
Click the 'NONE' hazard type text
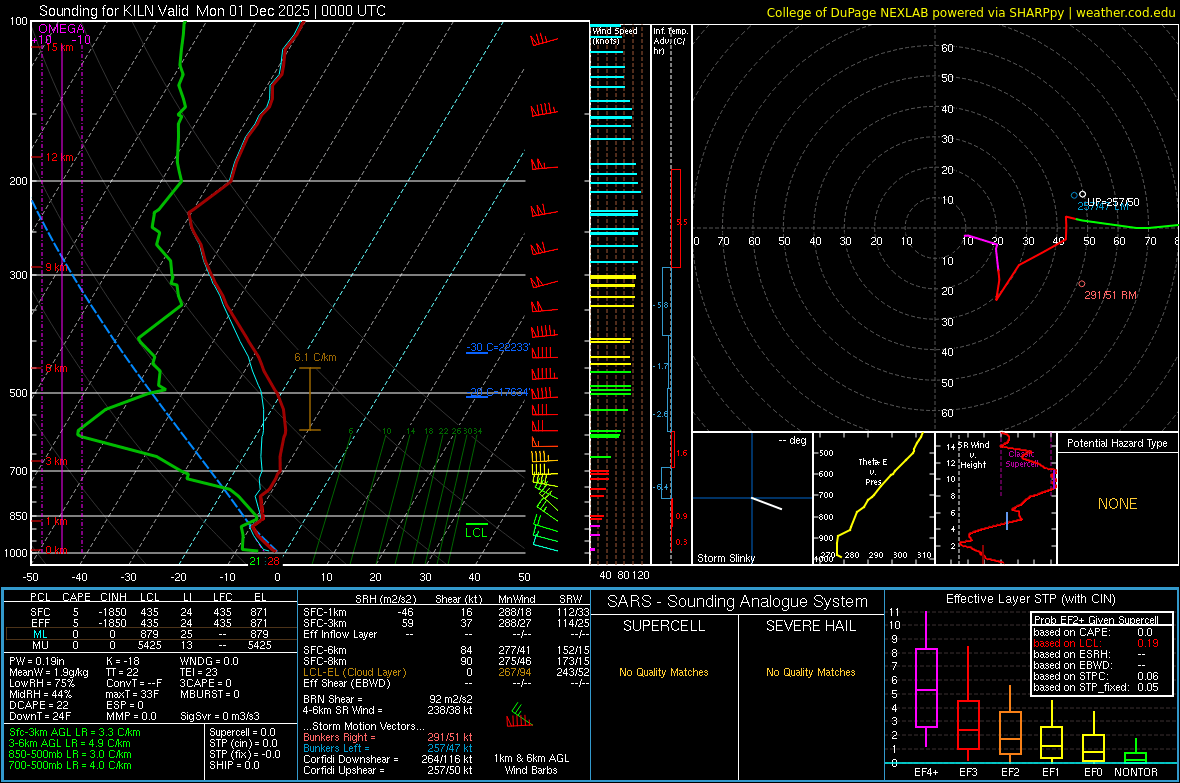pyautogui.click(x=1117, y=504)
